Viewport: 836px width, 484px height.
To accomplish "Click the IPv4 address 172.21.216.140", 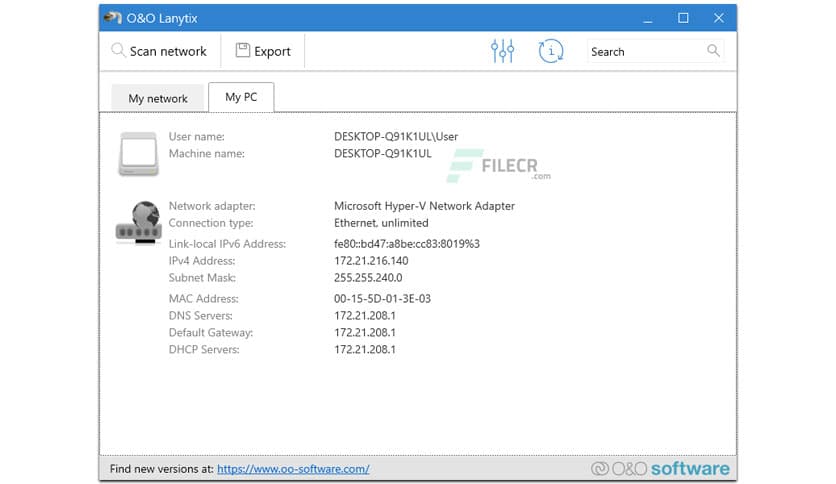I will point(371,261).
